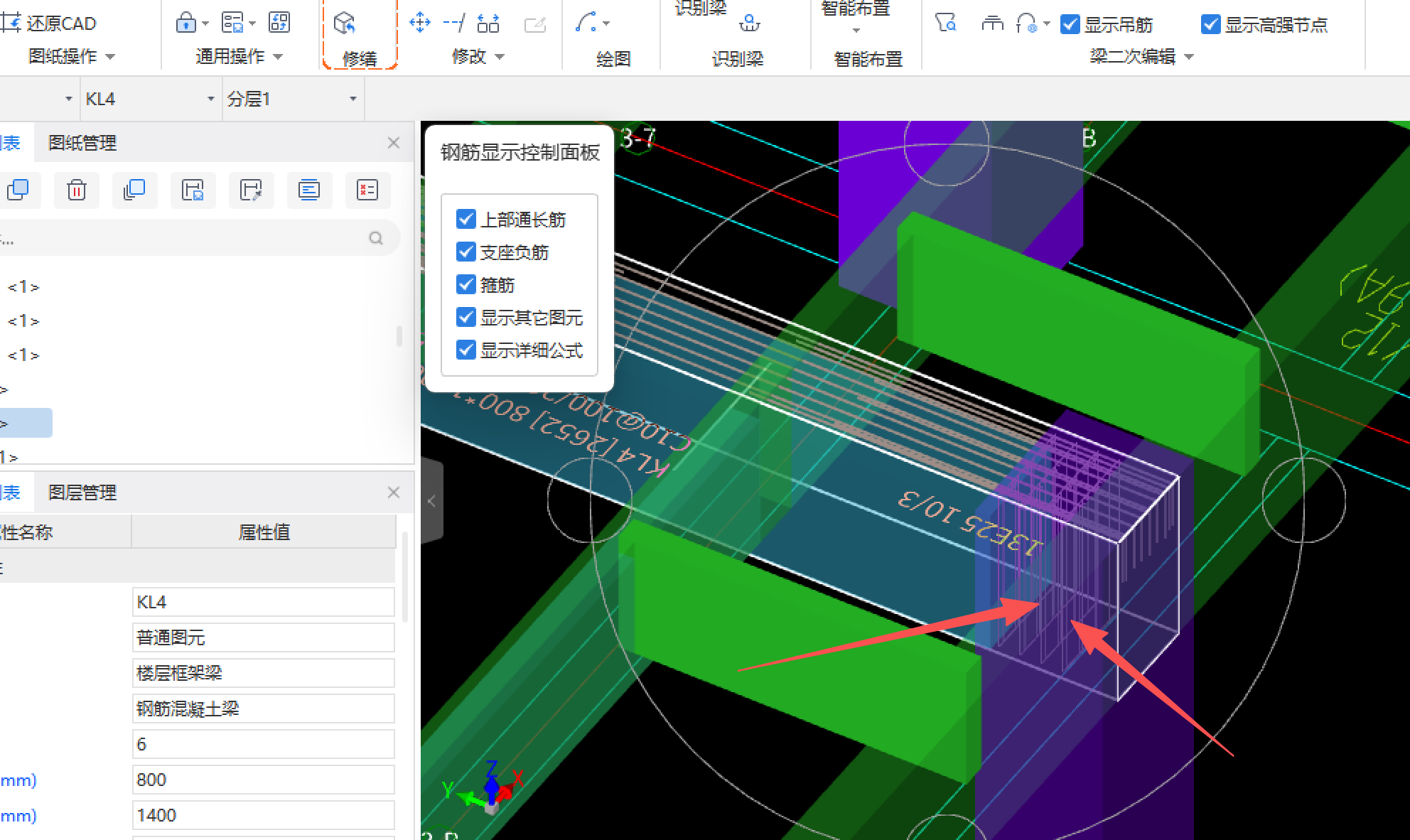1410x840 pixels.
Task: Switch to the 图纸管理 tab
Action: click(82, 143)
